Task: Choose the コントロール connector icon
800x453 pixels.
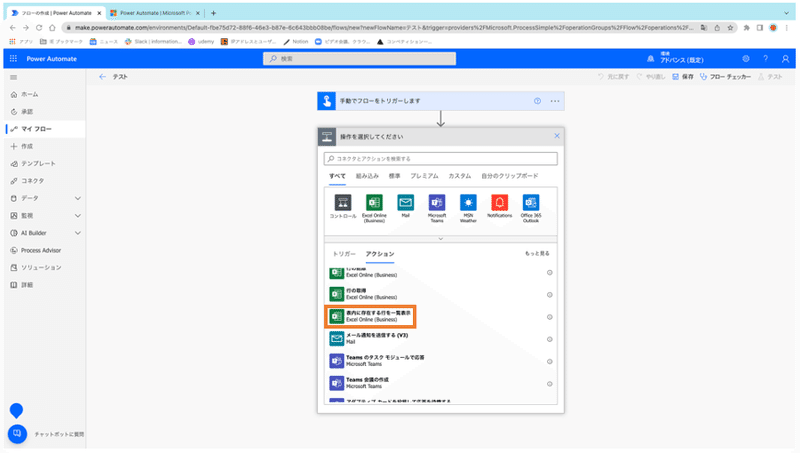Action: 343,203
